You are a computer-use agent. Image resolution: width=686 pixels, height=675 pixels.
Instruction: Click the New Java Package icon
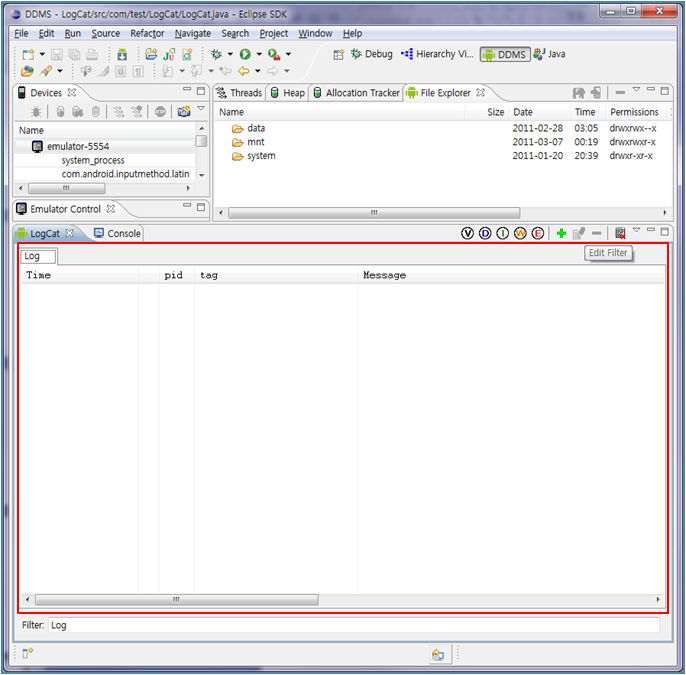click(151, 54)
